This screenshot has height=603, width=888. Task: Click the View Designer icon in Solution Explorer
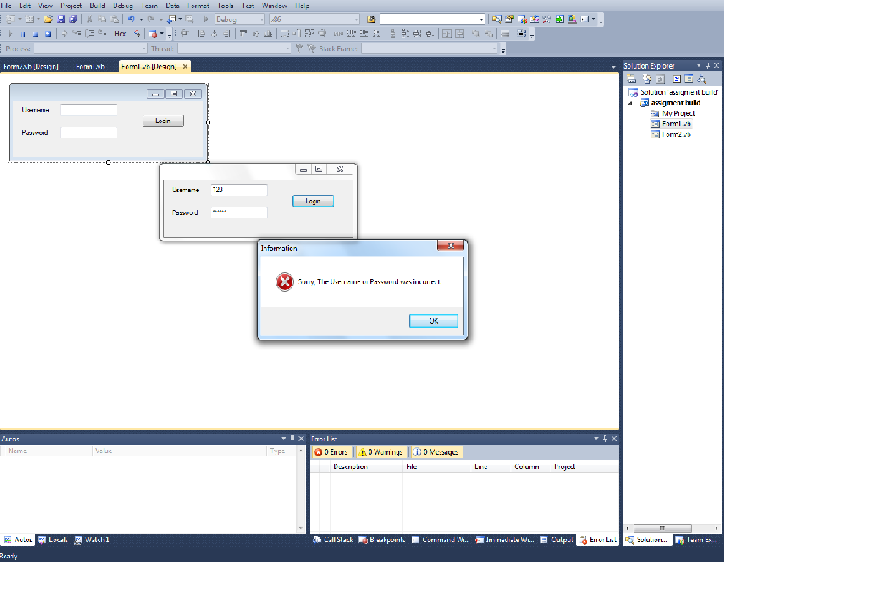(688, 78)
